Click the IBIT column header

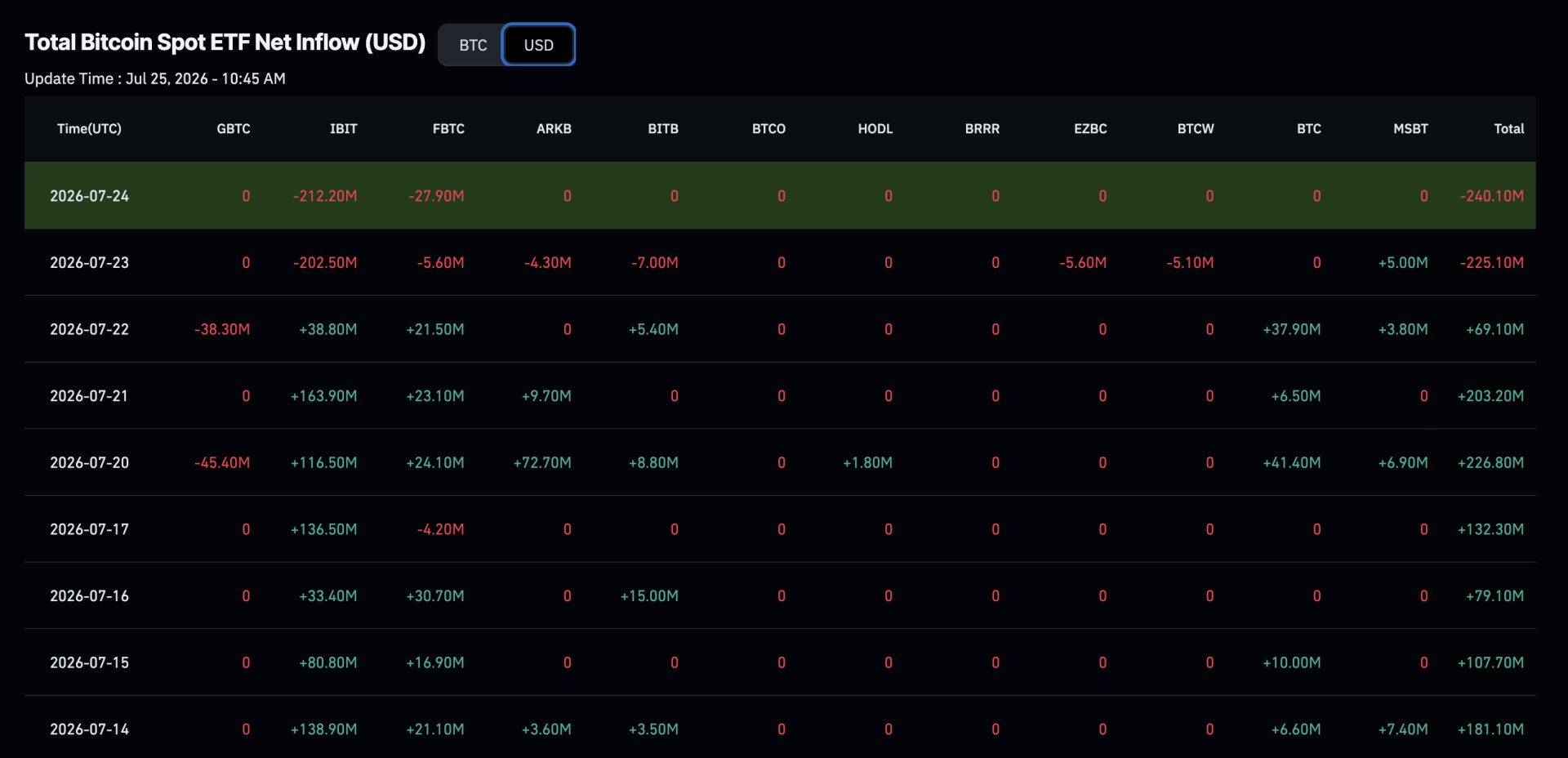click(x=343, y=129)
